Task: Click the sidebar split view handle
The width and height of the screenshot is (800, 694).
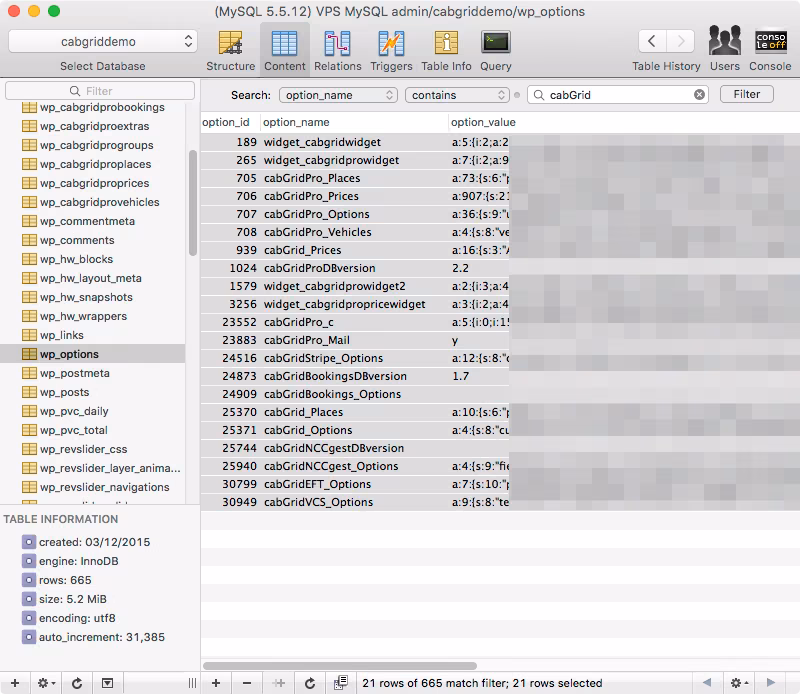Action: pyautogui.click(x=192, y=683)
